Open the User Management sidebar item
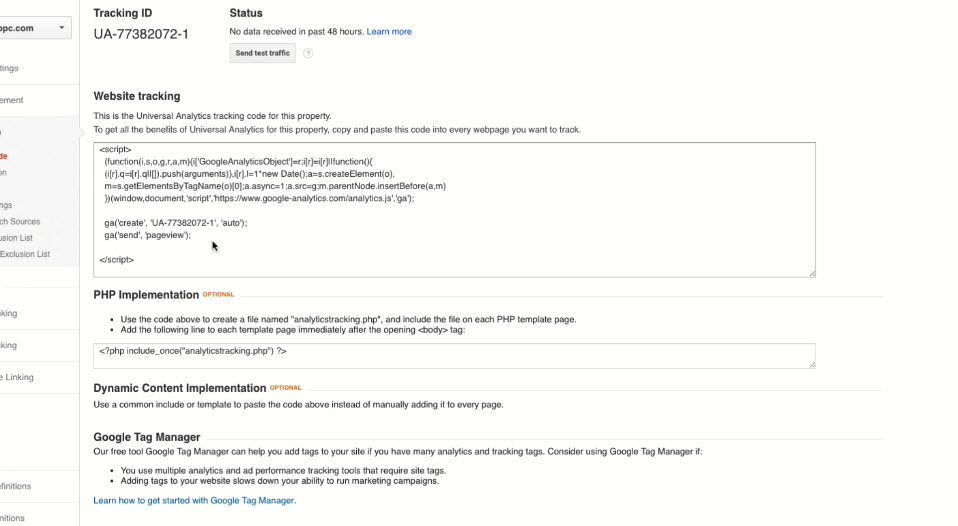958x526 pixels. (12, 100)
